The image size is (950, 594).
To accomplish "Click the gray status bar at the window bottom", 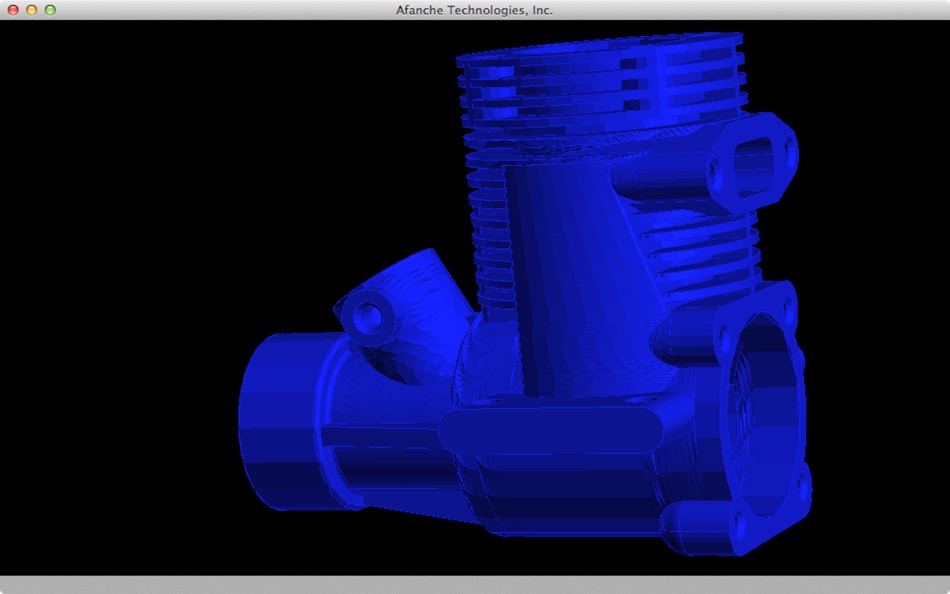I will (475, 584).
